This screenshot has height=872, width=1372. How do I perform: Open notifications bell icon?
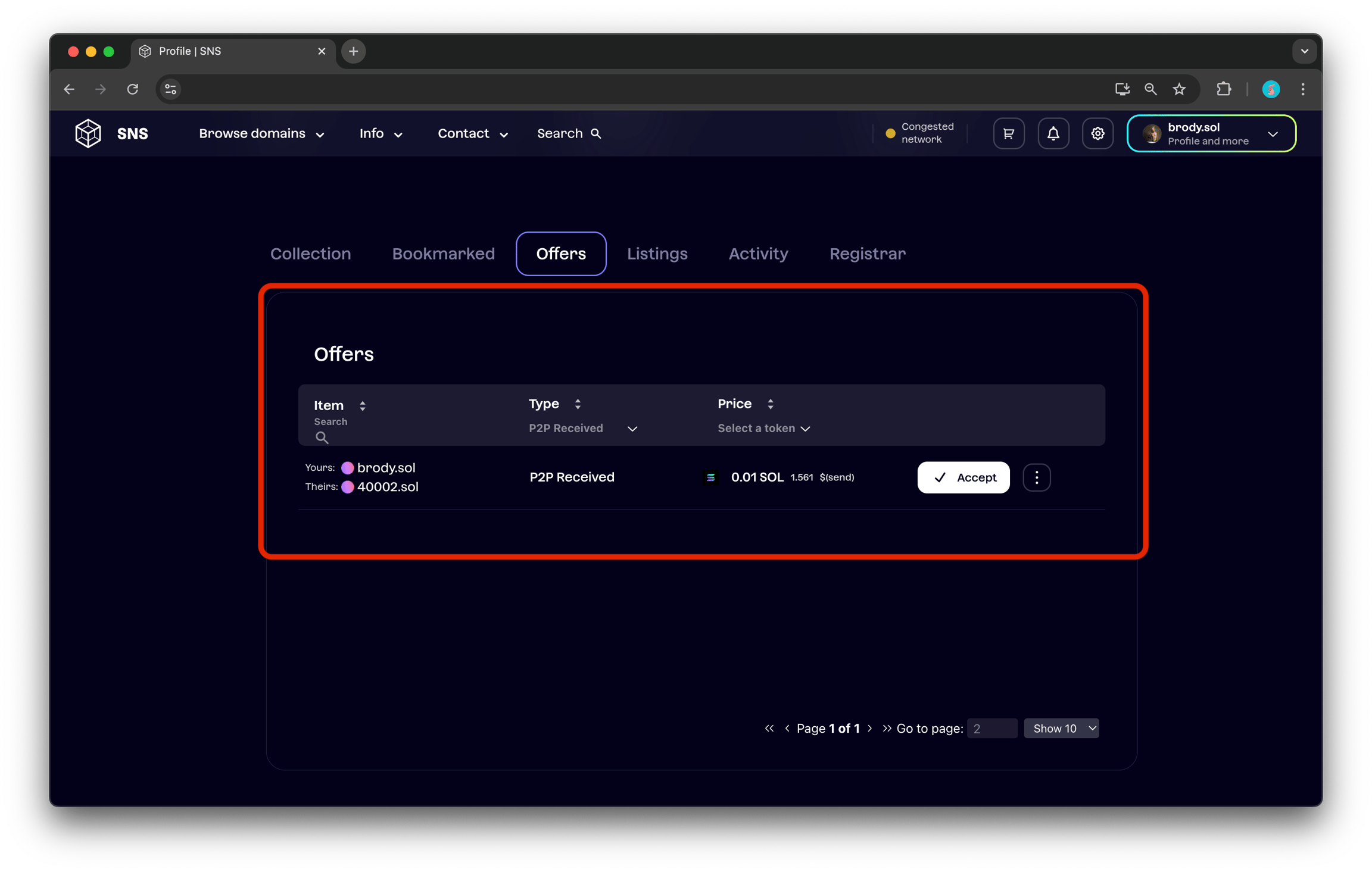click(x=1053, y=133)
